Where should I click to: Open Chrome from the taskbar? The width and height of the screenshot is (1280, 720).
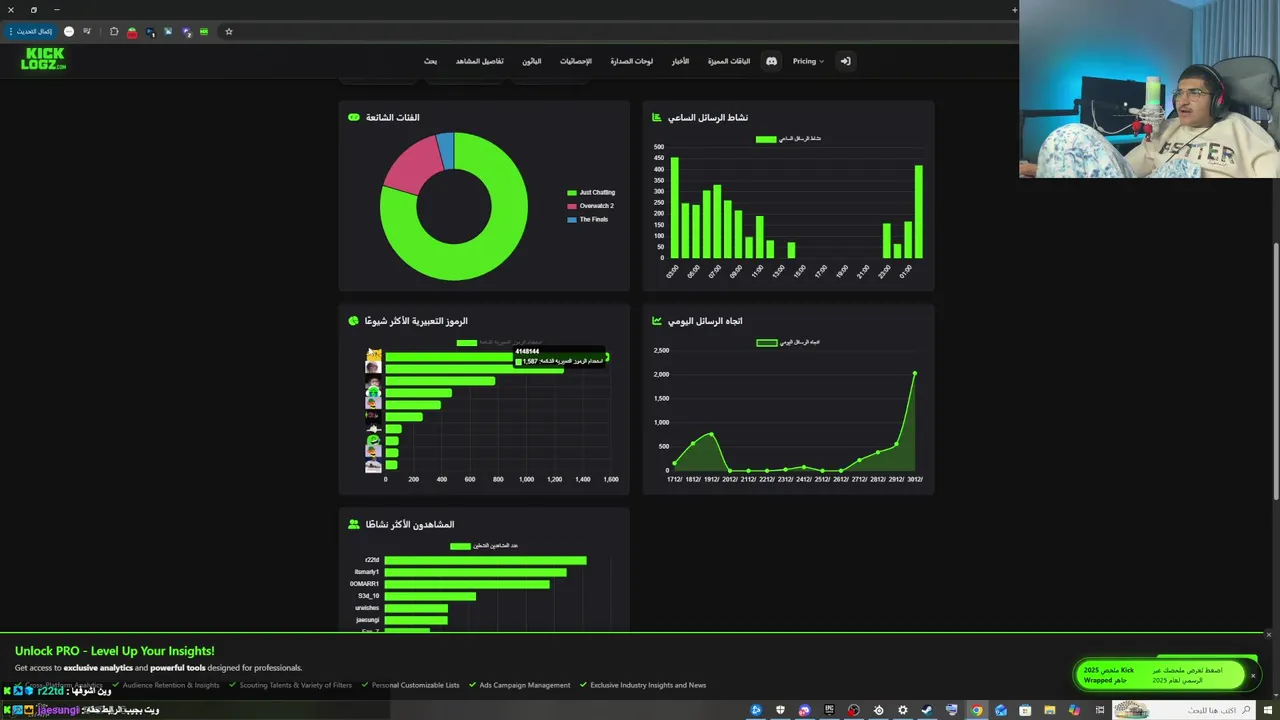coord(976,710)
